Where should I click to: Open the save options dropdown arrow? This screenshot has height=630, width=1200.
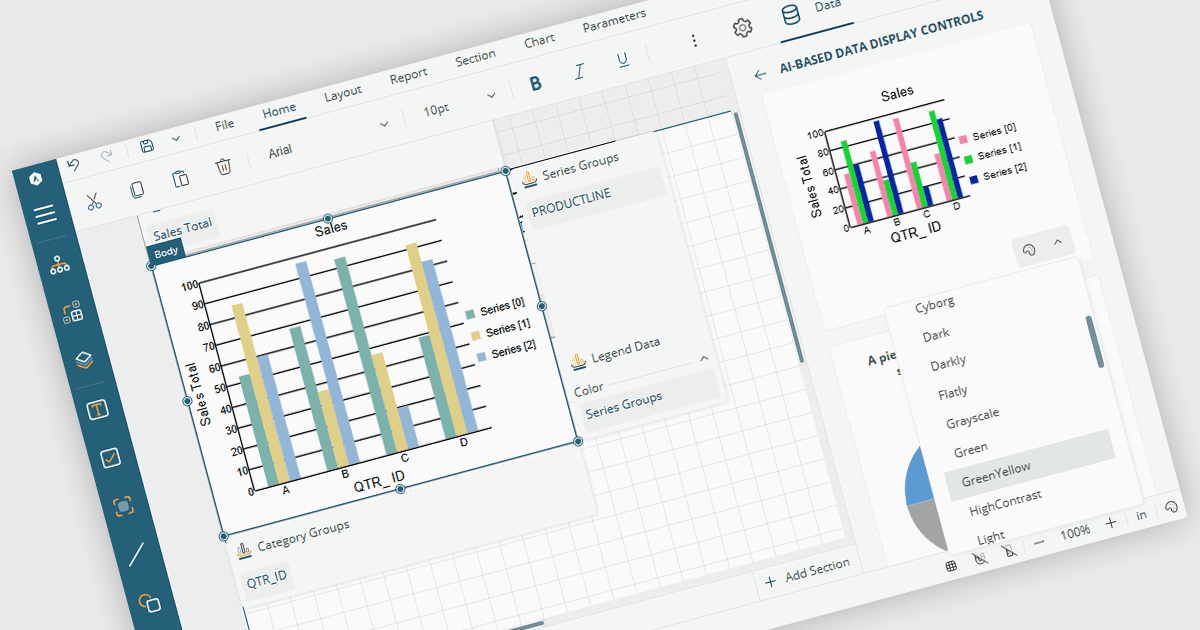pos(176,138)
